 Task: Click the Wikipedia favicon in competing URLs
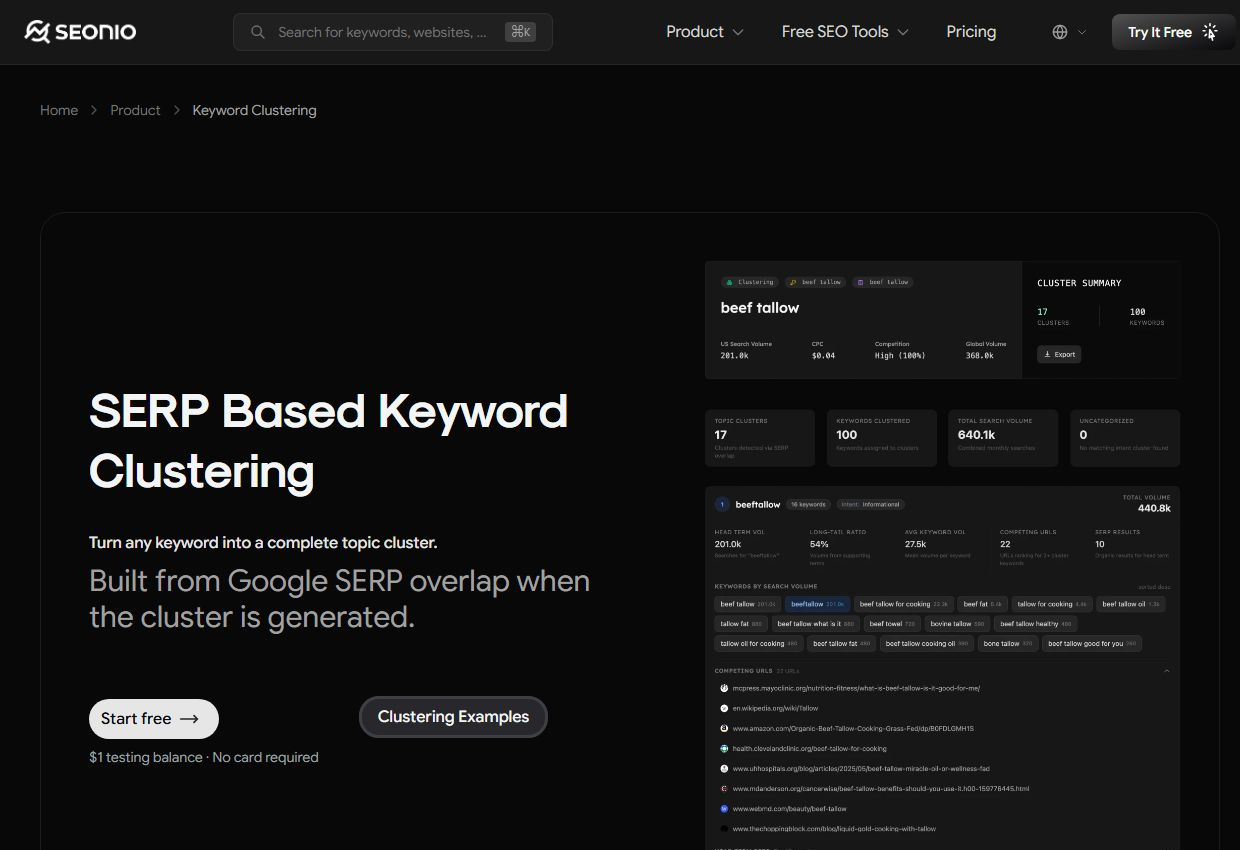click(724, 708)
